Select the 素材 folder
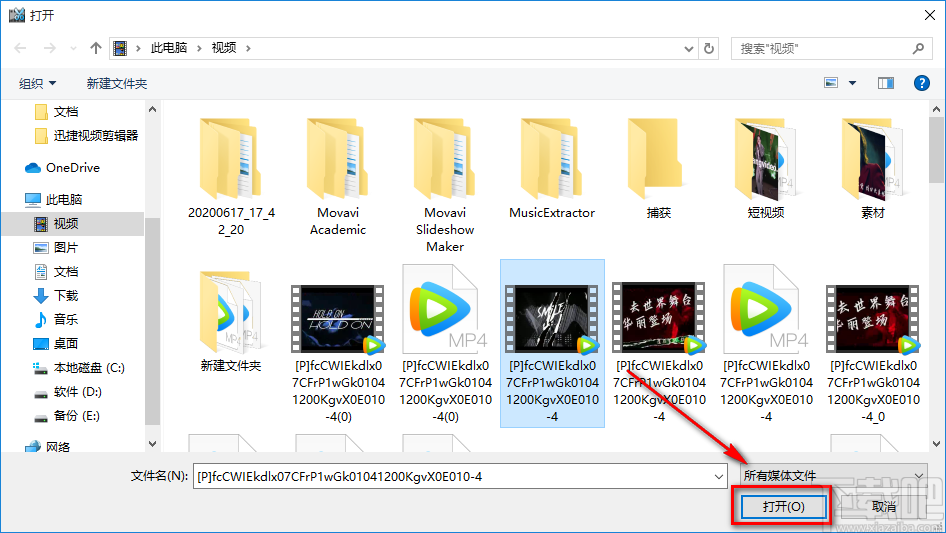The height and width of the screenshot is (533, 946). [872, 169]
